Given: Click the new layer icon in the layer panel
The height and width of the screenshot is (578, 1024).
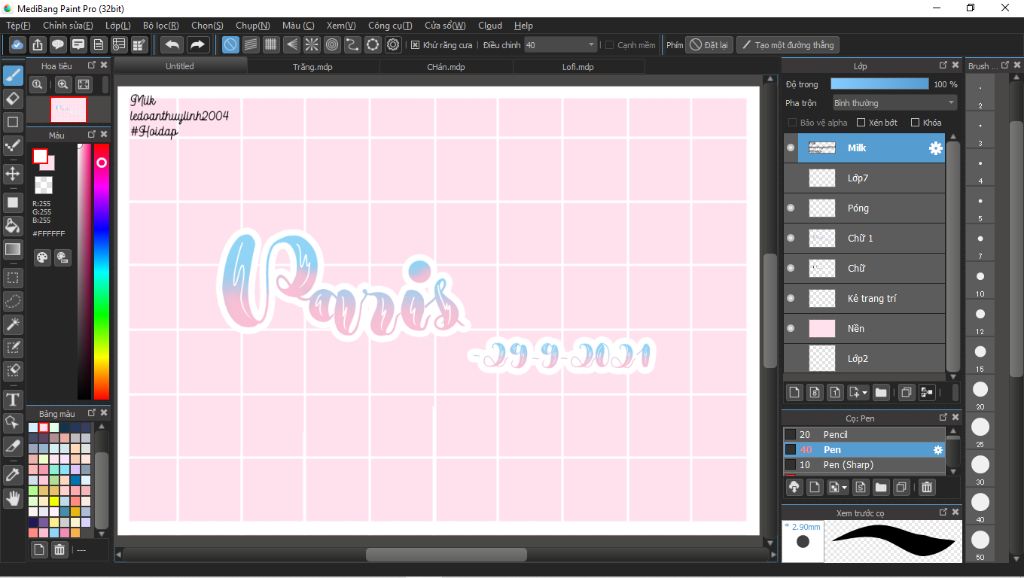Looking at the screenshot, I should point(794,393).
